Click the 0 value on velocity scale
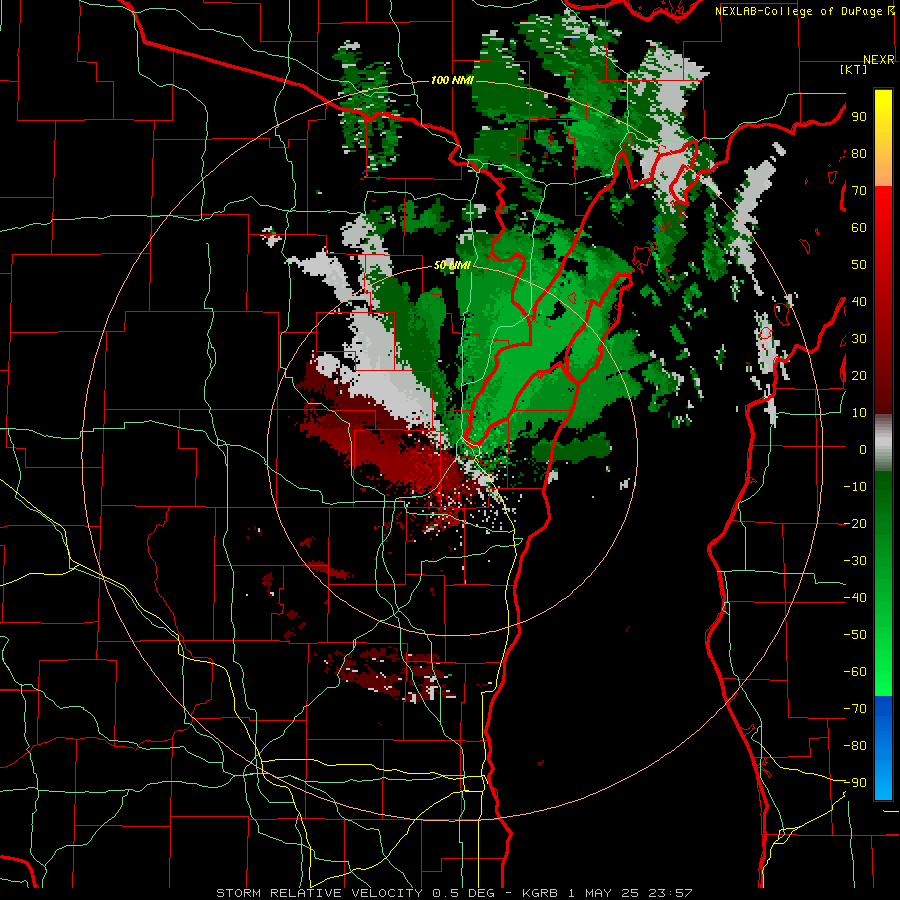This screenshot has width=900, height=900. pos(863,449)
